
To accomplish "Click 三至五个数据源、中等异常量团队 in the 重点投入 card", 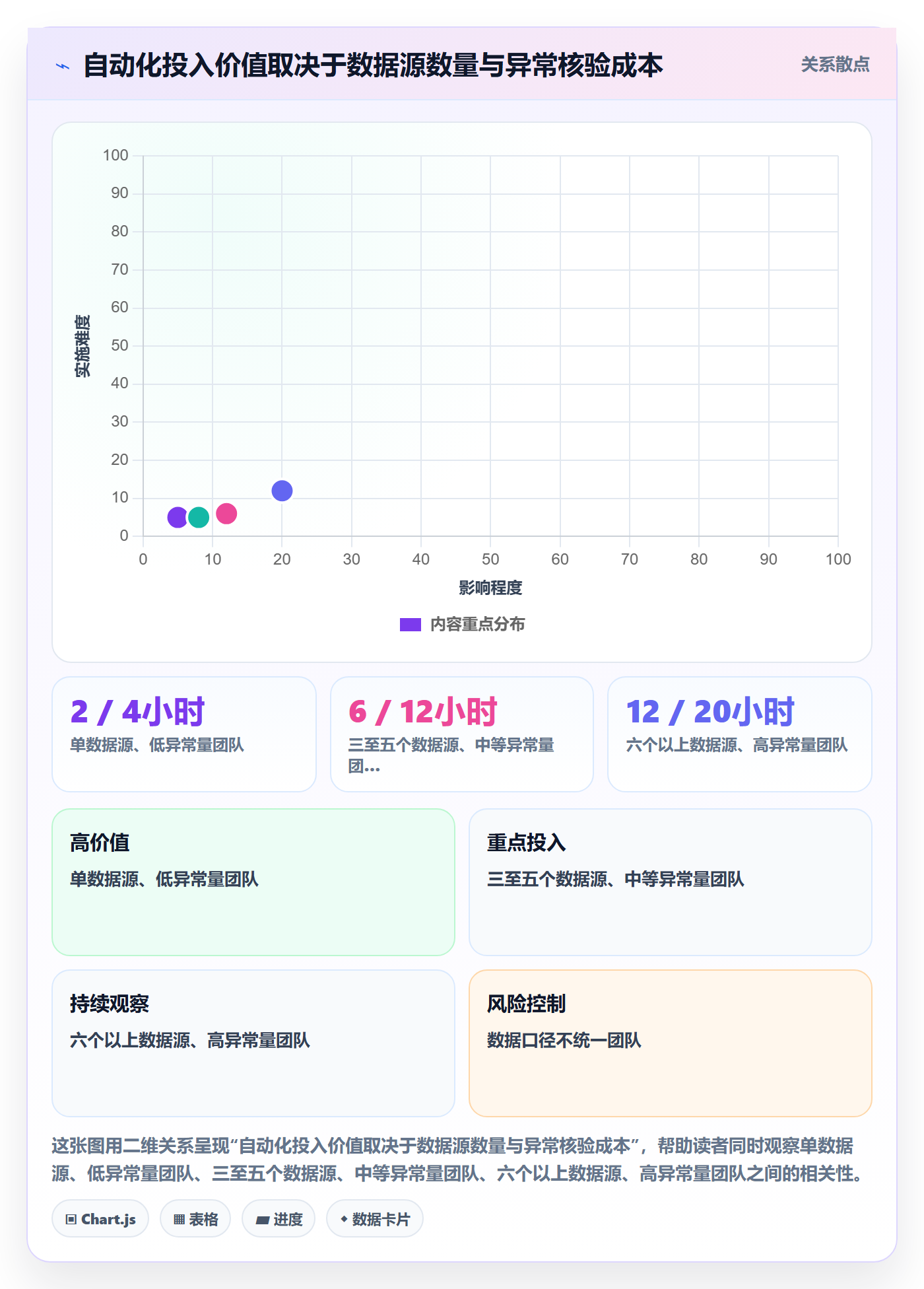I will (x=616, y=880).
